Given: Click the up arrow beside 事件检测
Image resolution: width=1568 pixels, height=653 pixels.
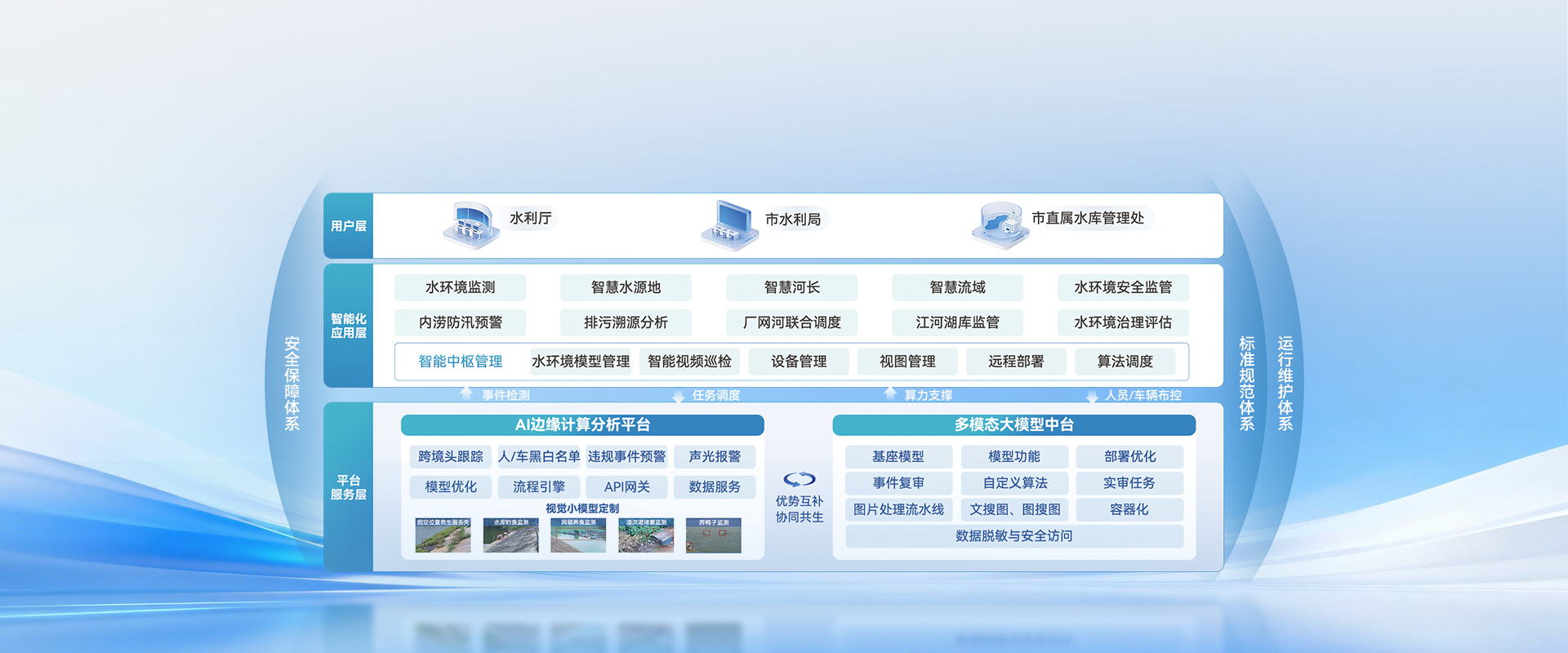Looking at the screenshot, I should point(466,393).
